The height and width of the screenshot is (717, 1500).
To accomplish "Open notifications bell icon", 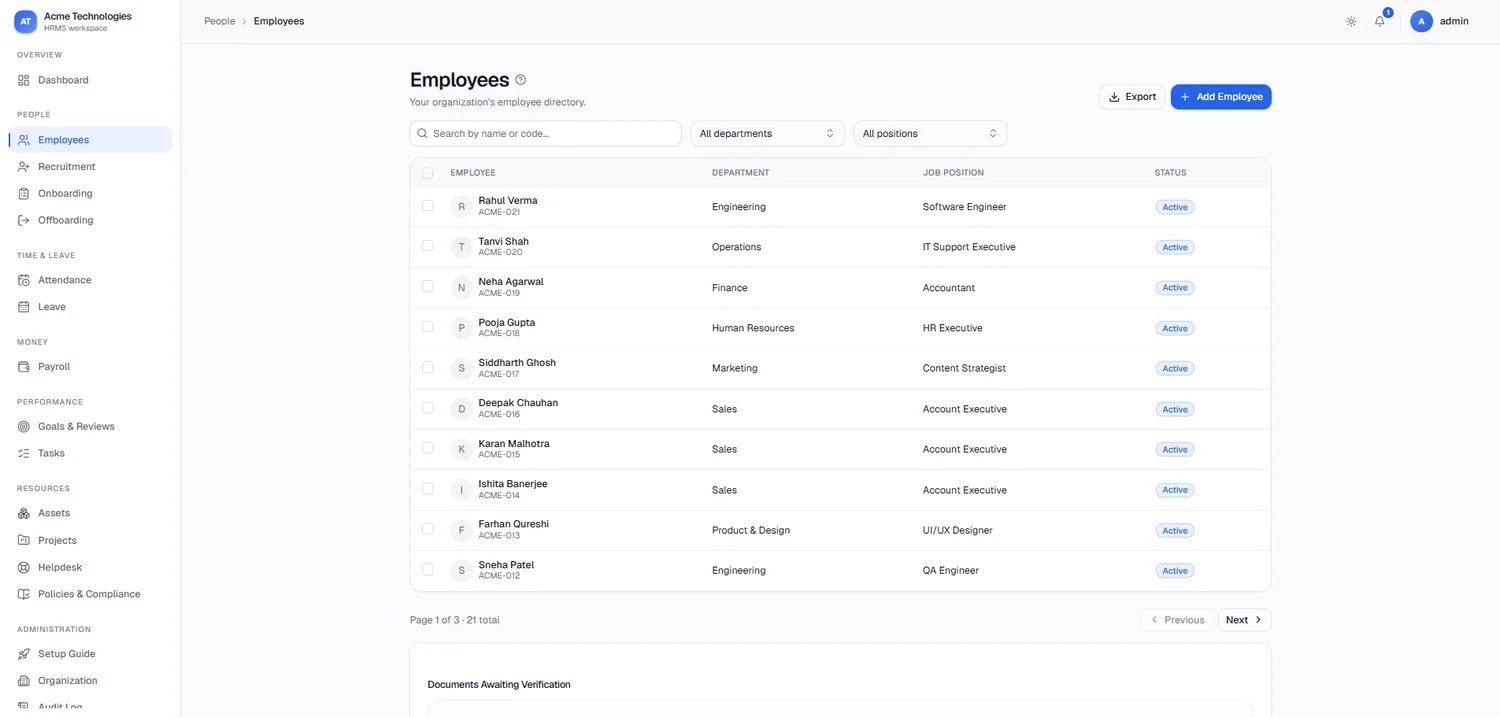I will click(x=1380, y=21).
